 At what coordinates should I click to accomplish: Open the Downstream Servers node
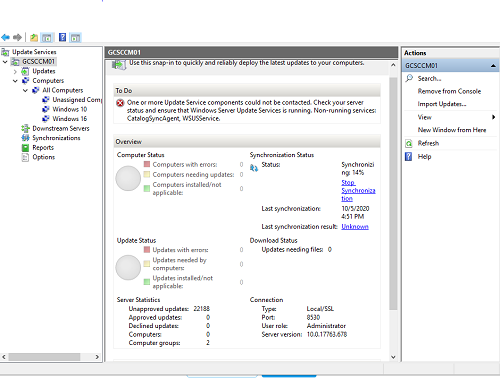click(61, 128)
